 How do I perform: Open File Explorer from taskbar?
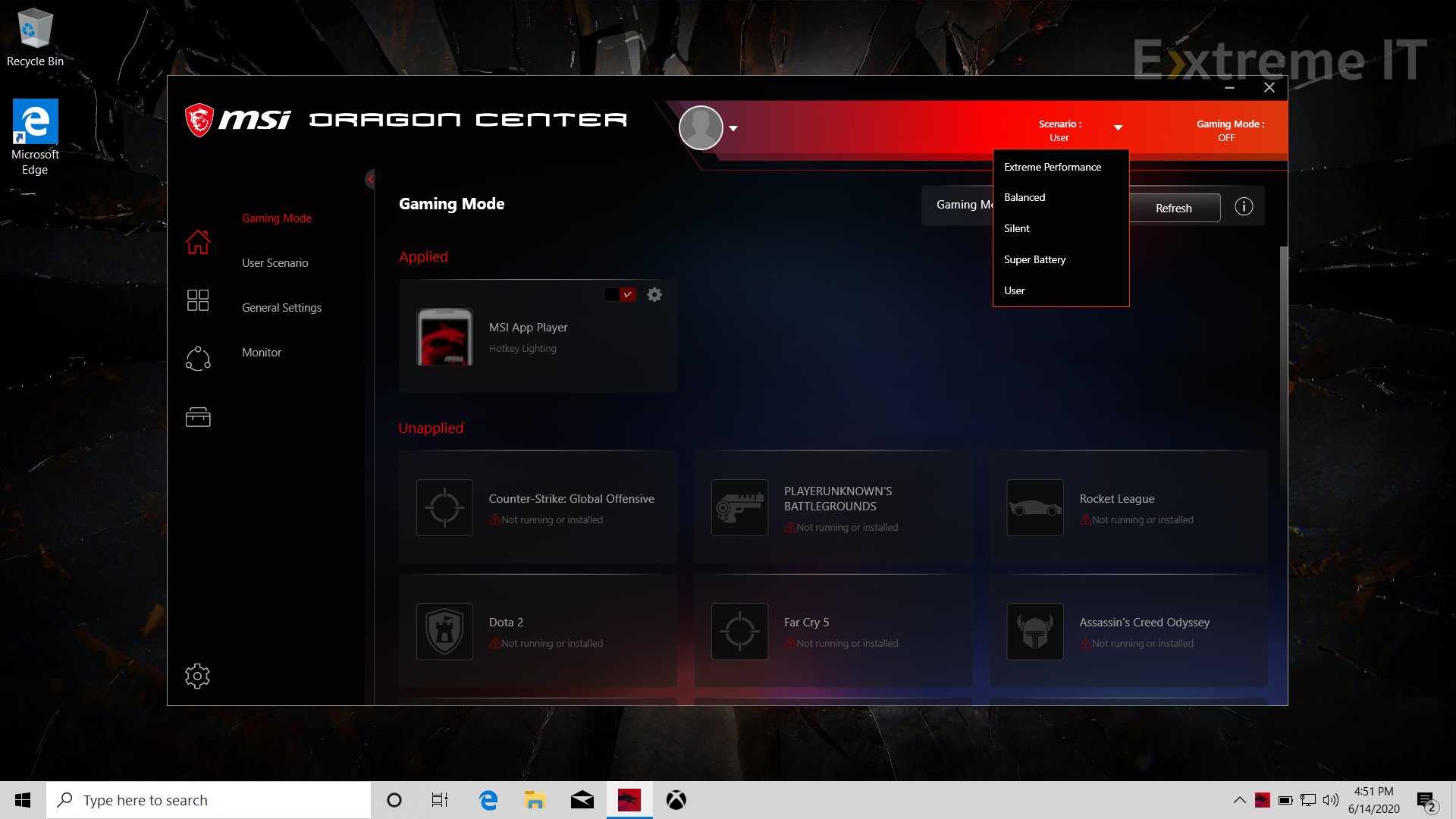click(535, 800)
